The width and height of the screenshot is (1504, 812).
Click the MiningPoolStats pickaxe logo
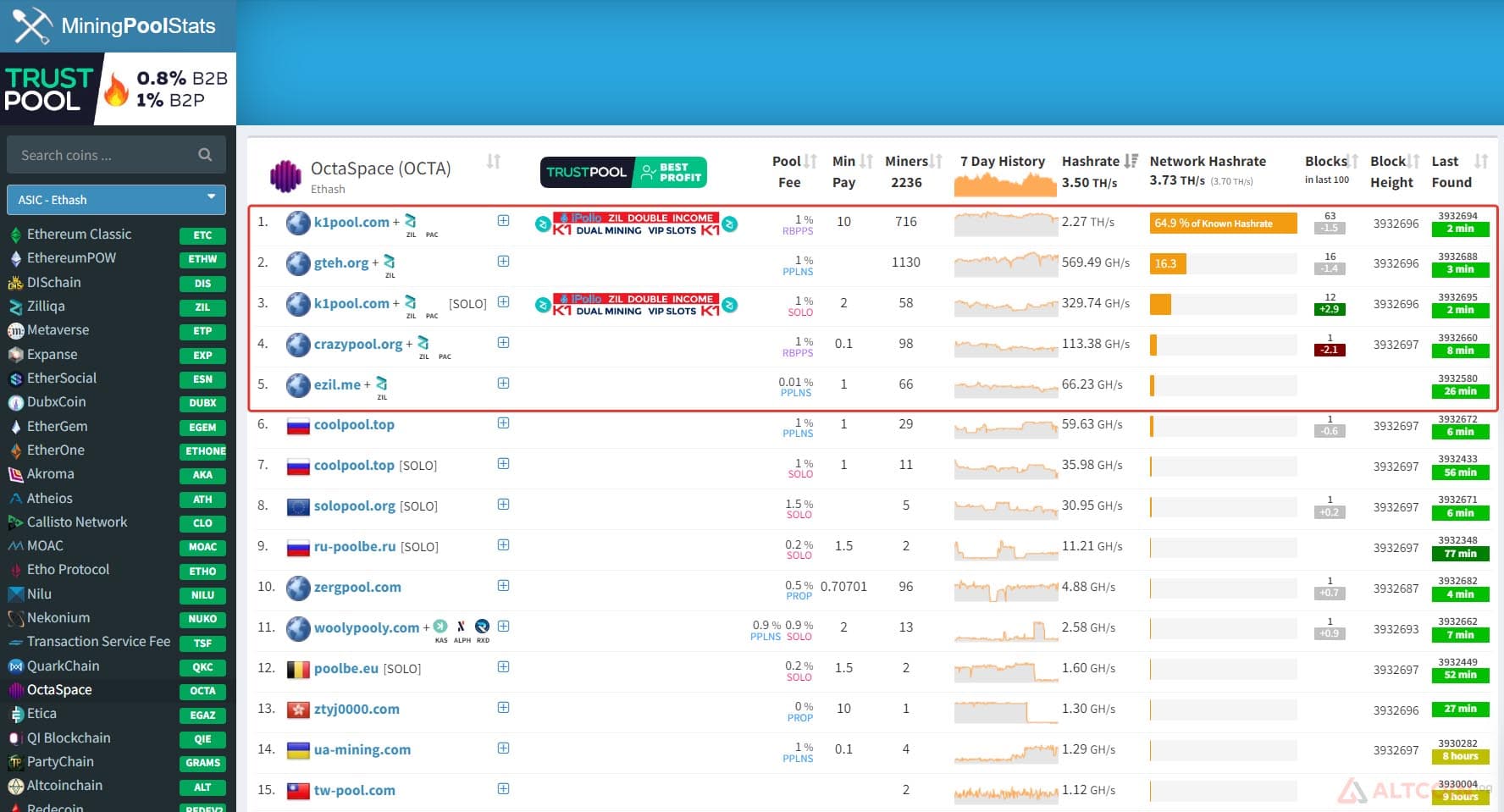click(x=32, y=25)
